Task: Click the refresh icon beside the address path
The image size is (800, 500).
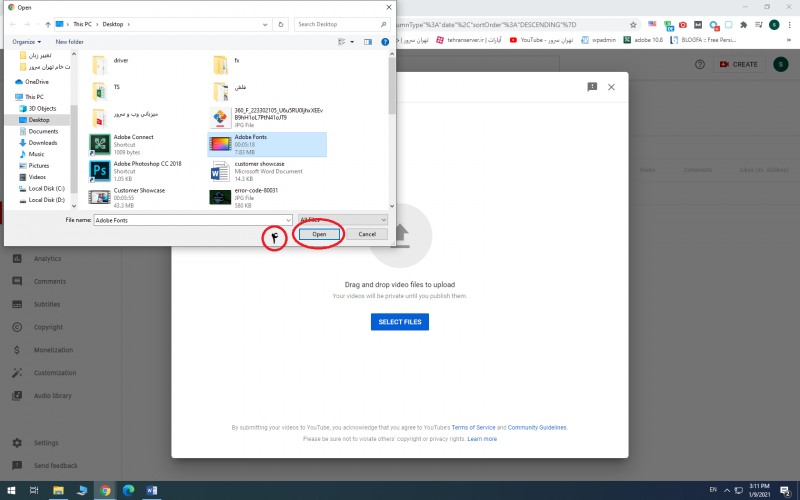Action: coord(280,24)
